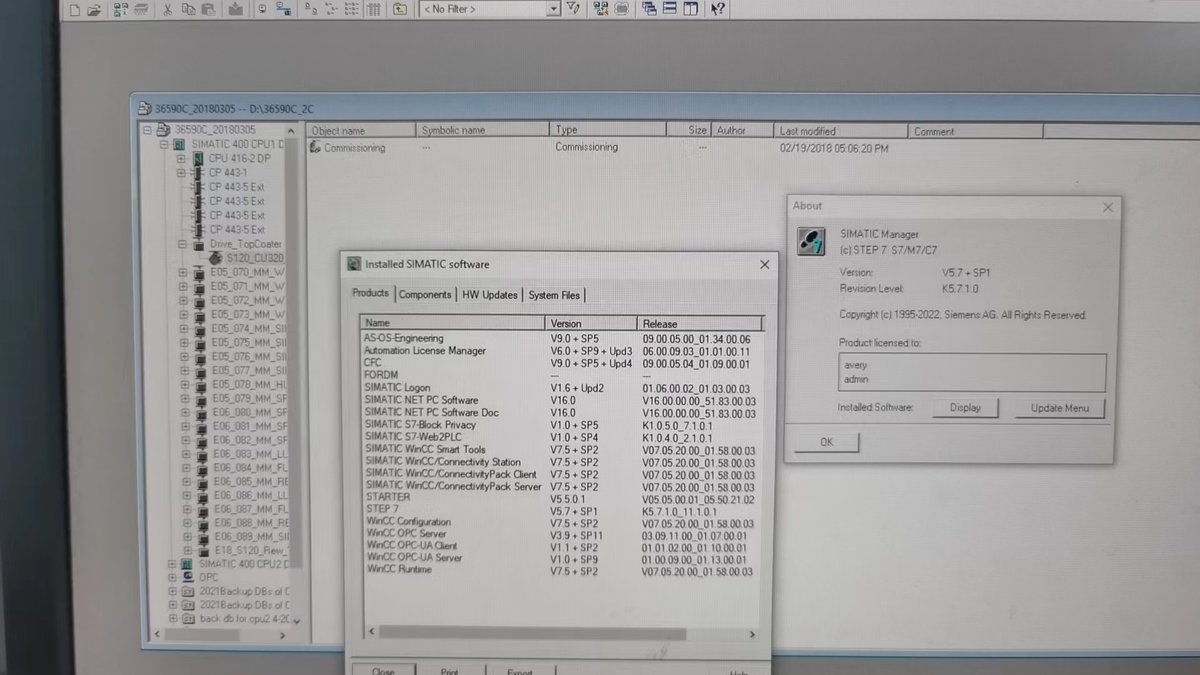This screenshot has width=1200, height=675.
Task: Switch to Large Icons view
Action: 309,9
